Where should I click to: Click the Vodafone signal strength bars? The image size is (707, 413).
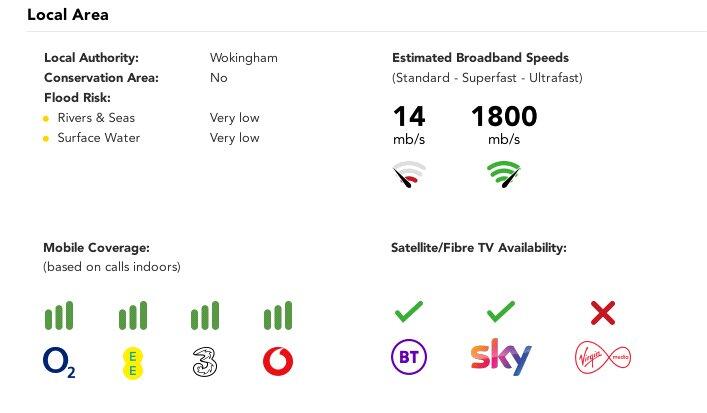(x=277, y=316)
